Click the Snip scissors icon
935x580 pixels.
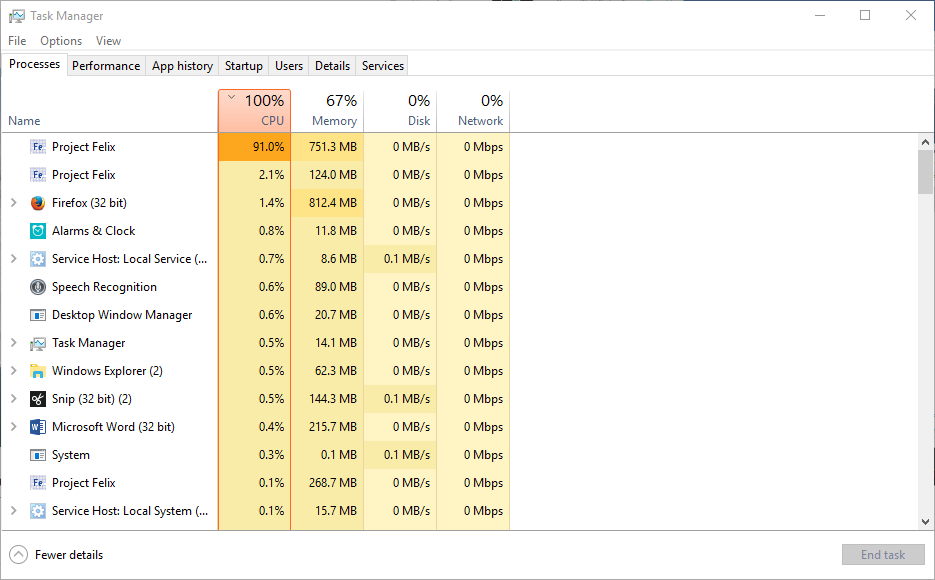click(38, 399)
